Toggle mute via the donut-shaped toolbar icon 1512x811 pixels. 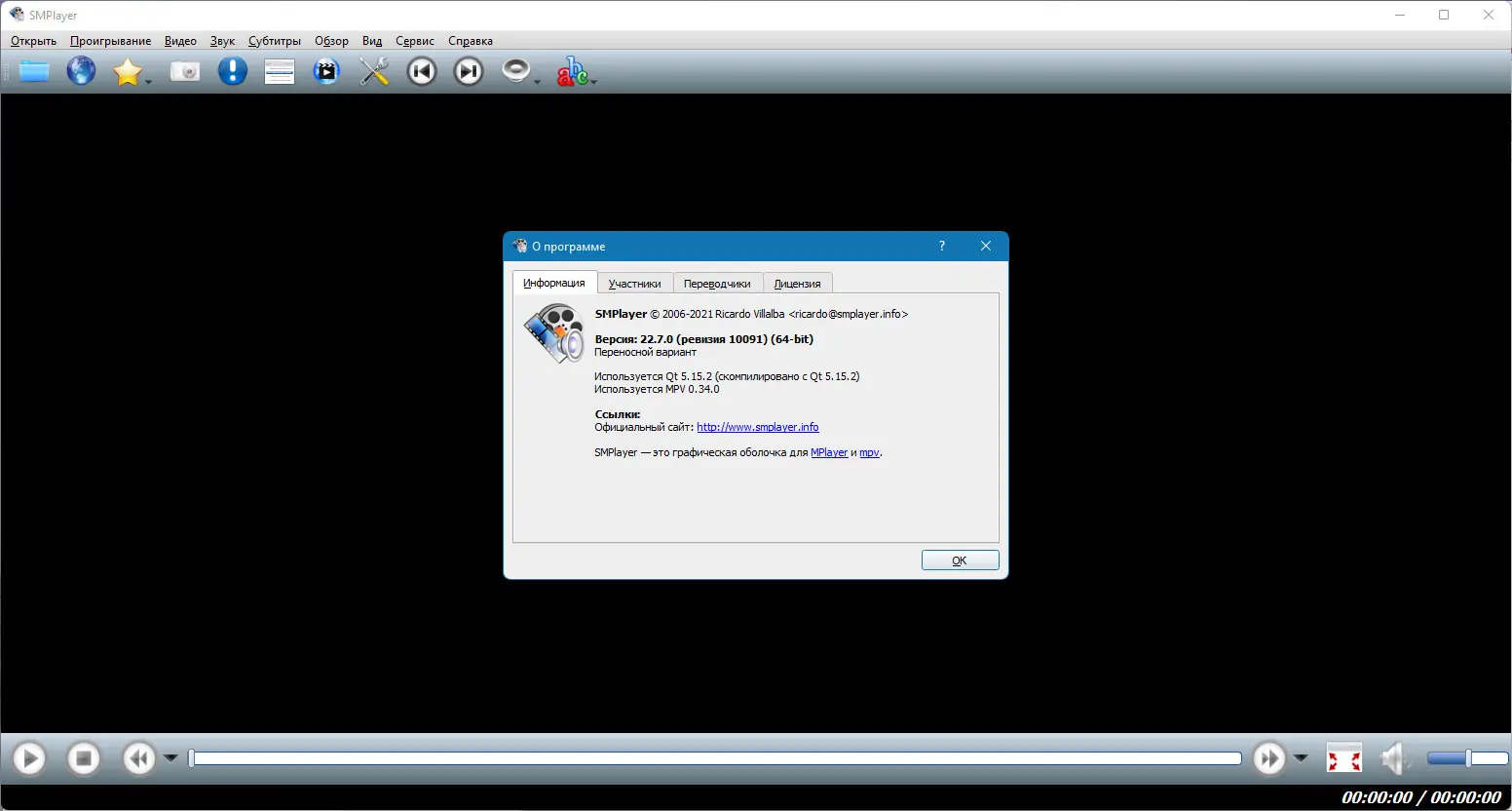pyautogui.click(x=514, y=70)
